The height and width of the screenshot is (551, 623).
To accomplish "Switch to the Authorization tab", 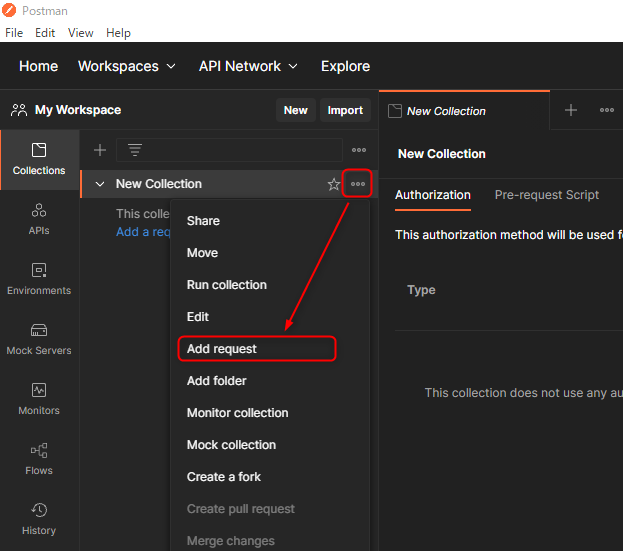I will (x=433, y=195).
